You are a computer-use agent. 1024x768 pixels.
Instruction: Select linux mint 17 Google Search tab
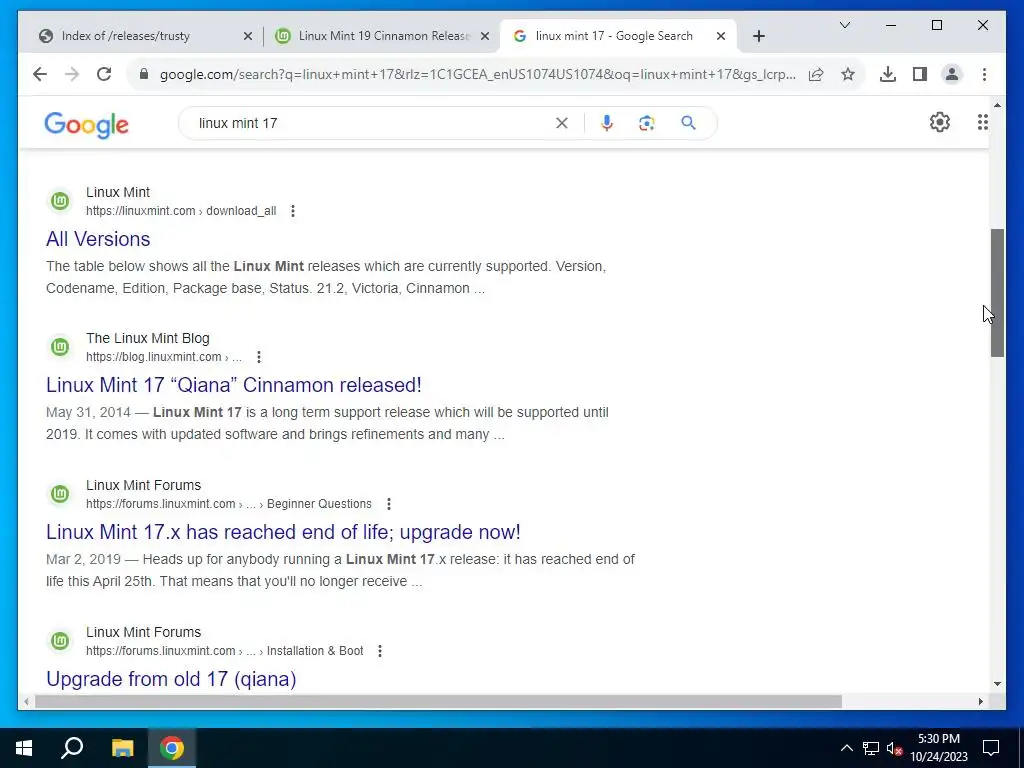[614, 36]
